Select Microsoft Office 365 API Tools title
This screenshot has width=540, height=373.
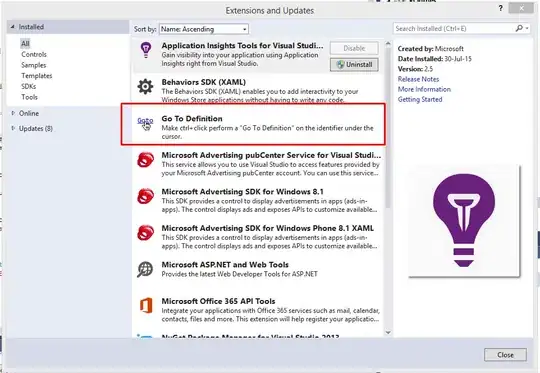tap(218, 301)
